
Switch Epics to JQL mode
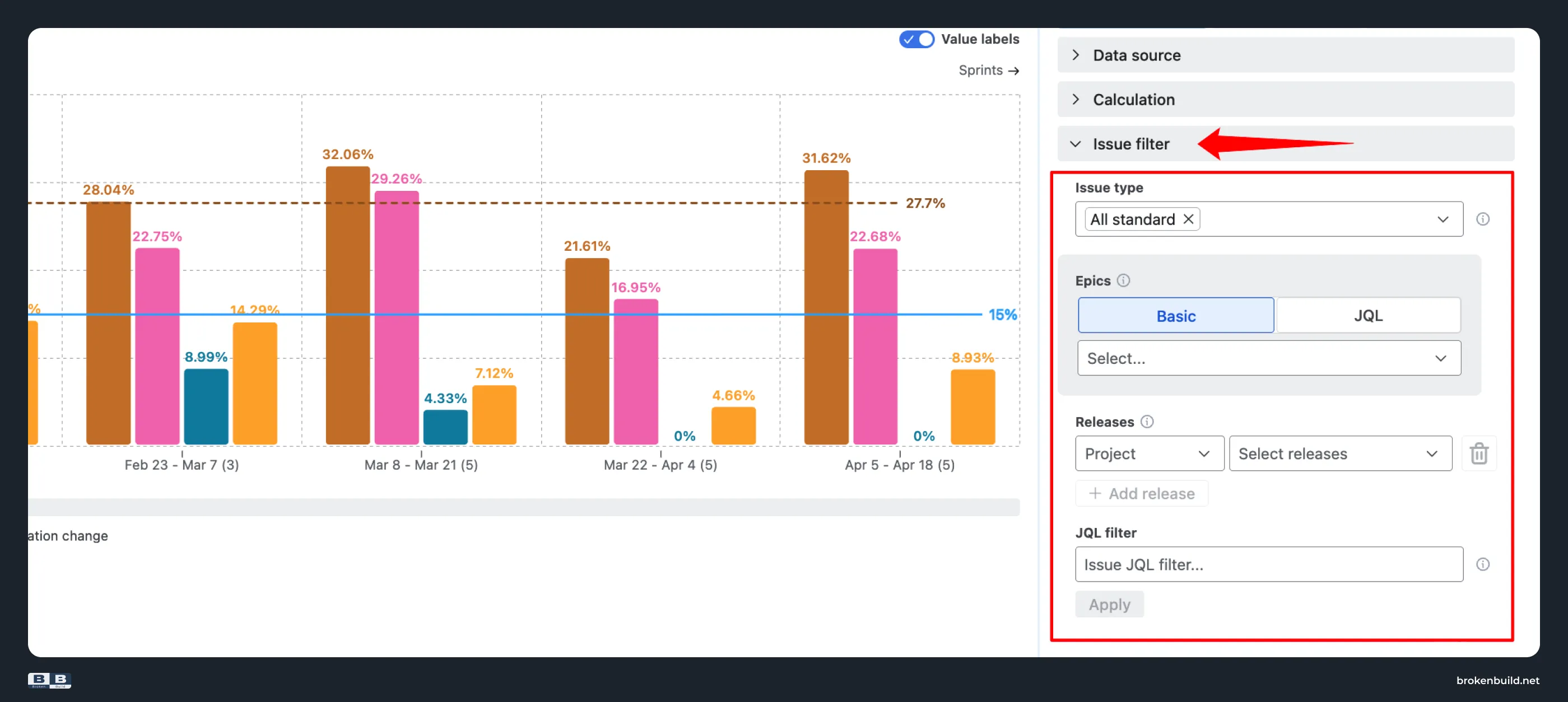1368,316
